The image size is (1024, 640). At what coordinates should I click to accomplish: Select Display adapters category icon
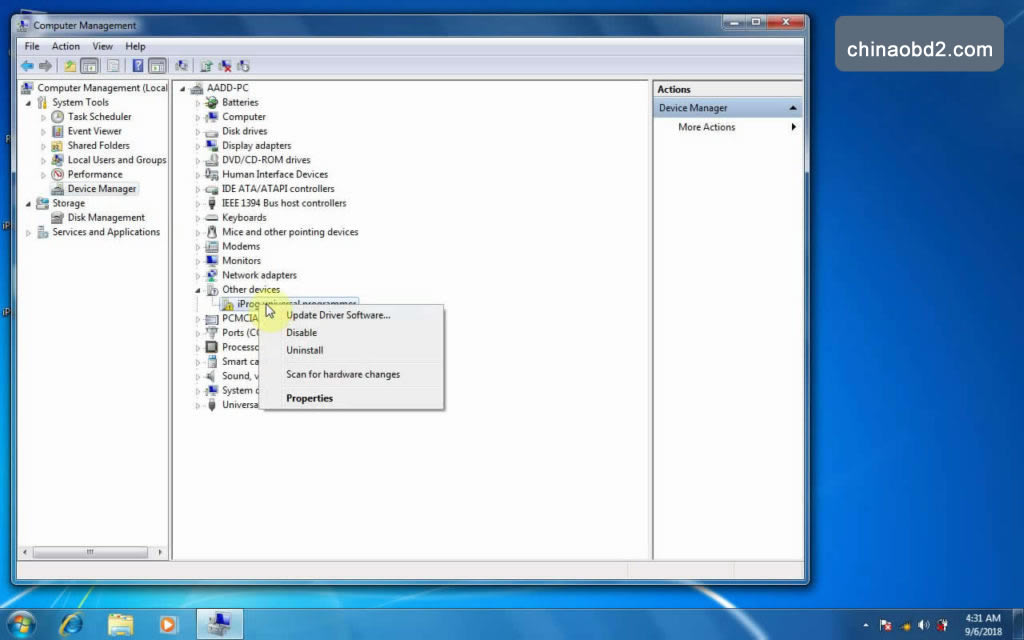tap(212, 145)
